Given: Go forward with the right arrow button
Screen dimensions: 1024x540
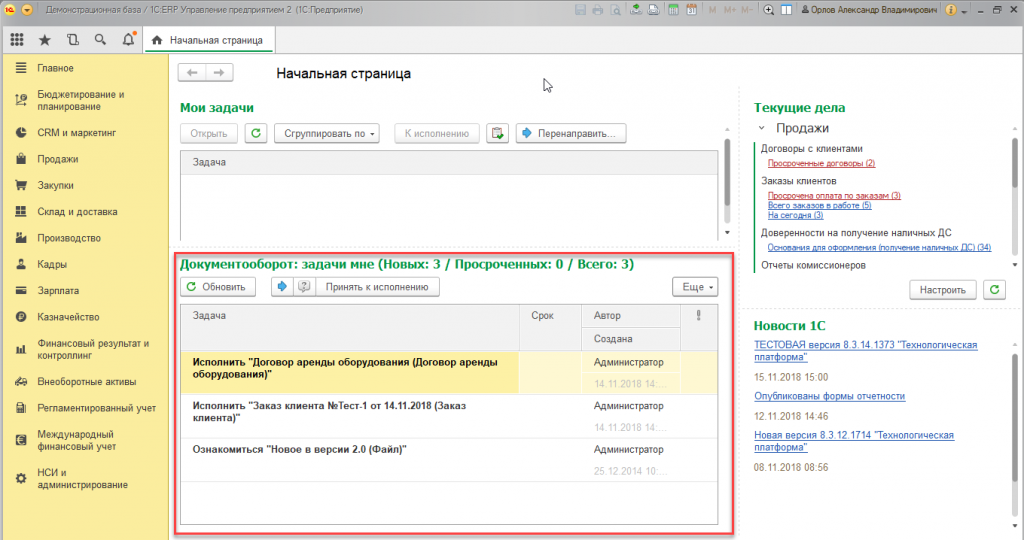Looking at the screenshot, I should [x=219, y=72].
